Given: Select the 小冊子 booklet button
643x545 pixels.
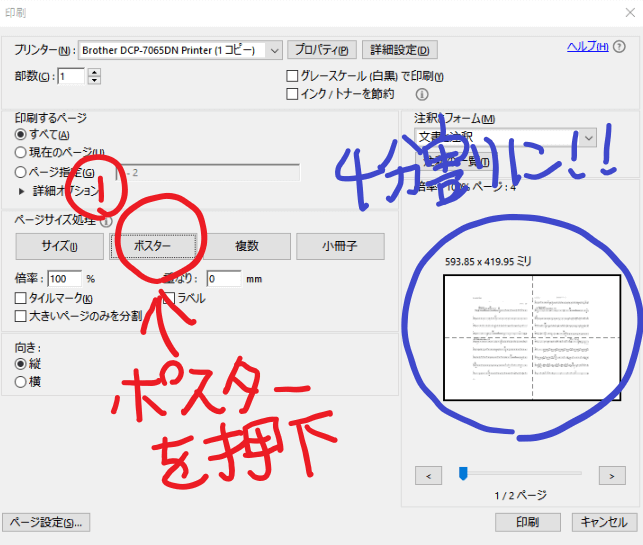Looking at the screenshot, I should pyautogui.click(x=340, y=246).
